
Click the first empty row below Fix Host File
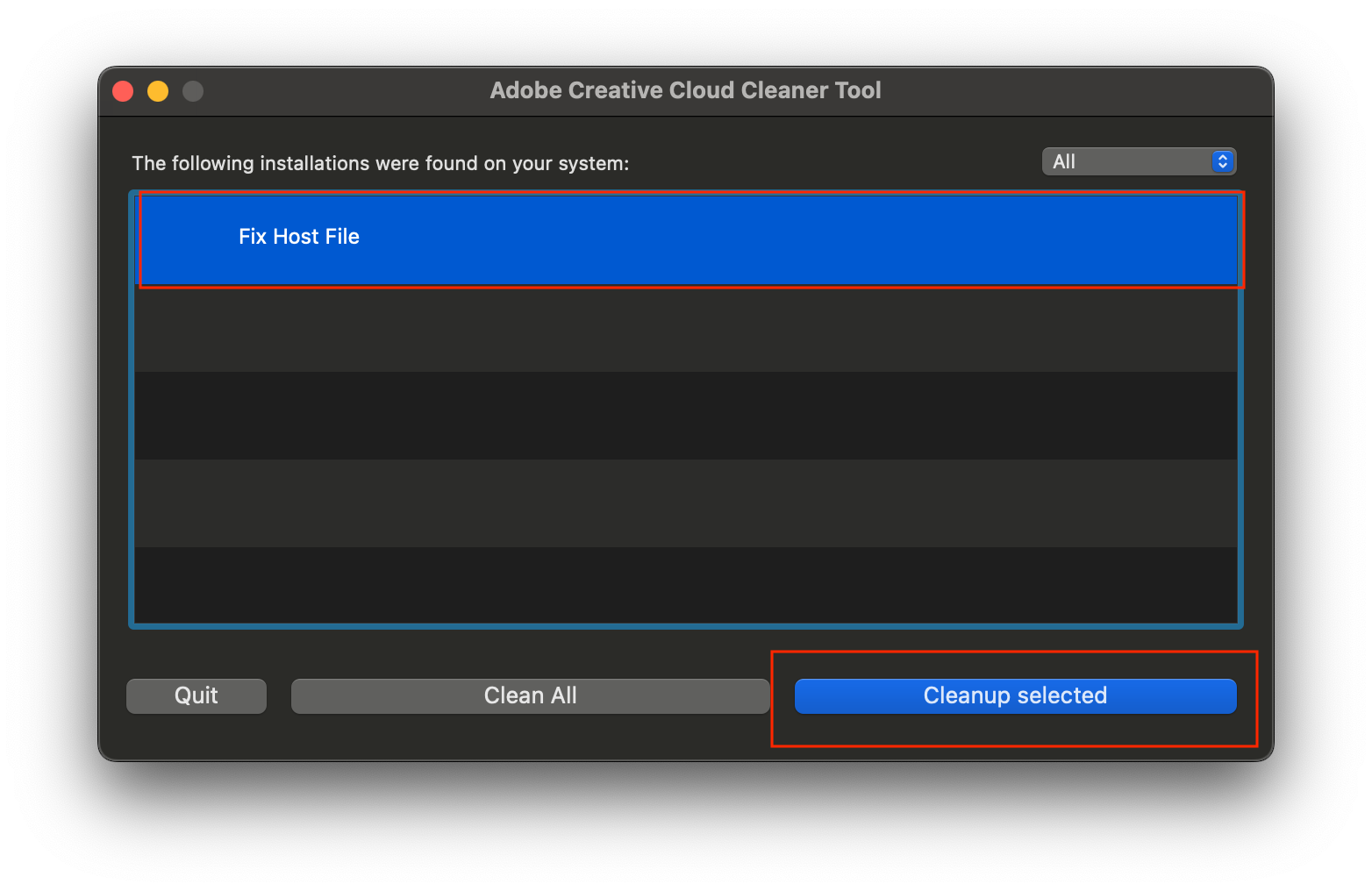(684, 329)
